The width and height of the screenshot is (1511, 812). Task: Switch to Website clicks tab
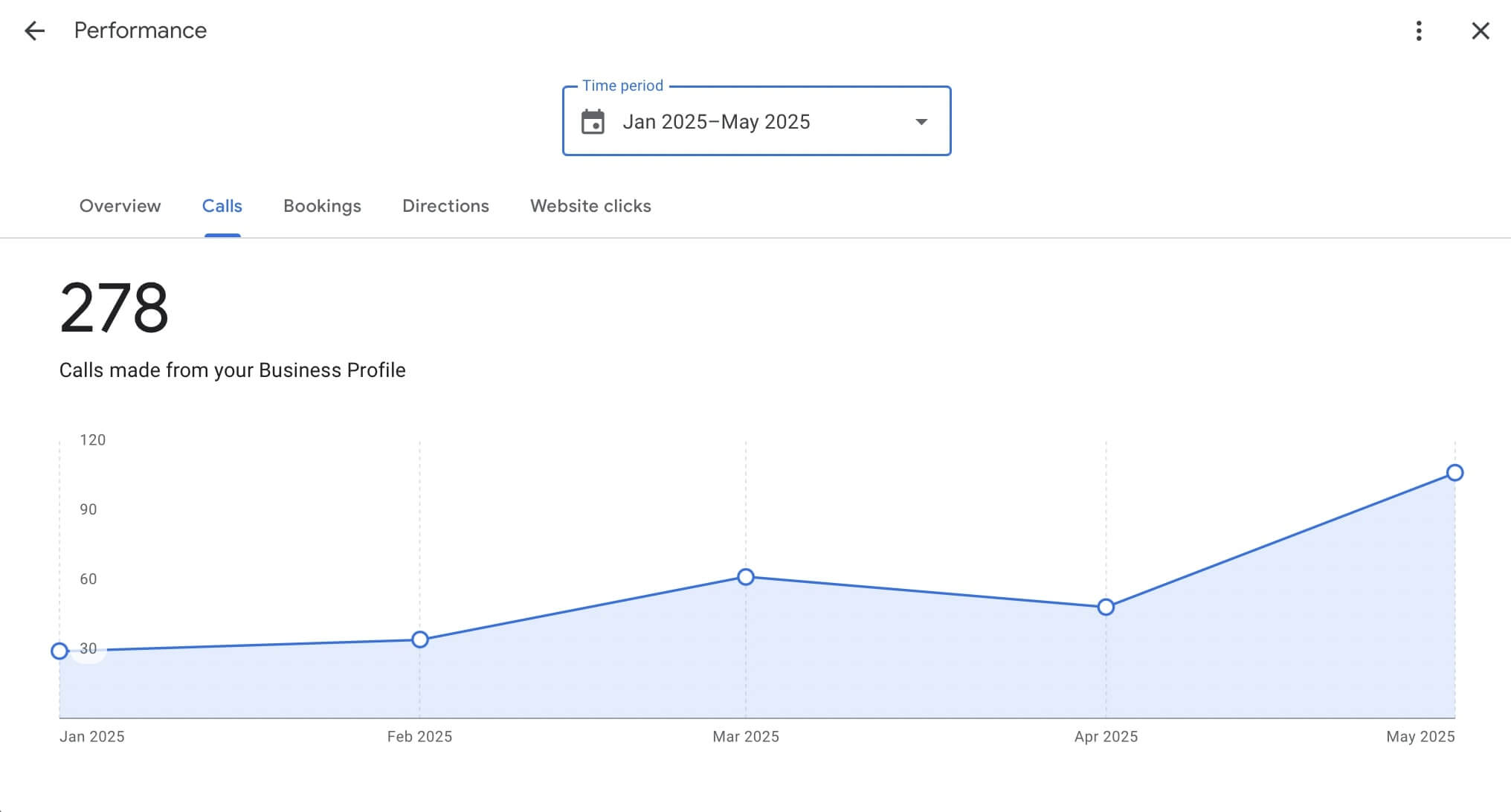[590, 206]
